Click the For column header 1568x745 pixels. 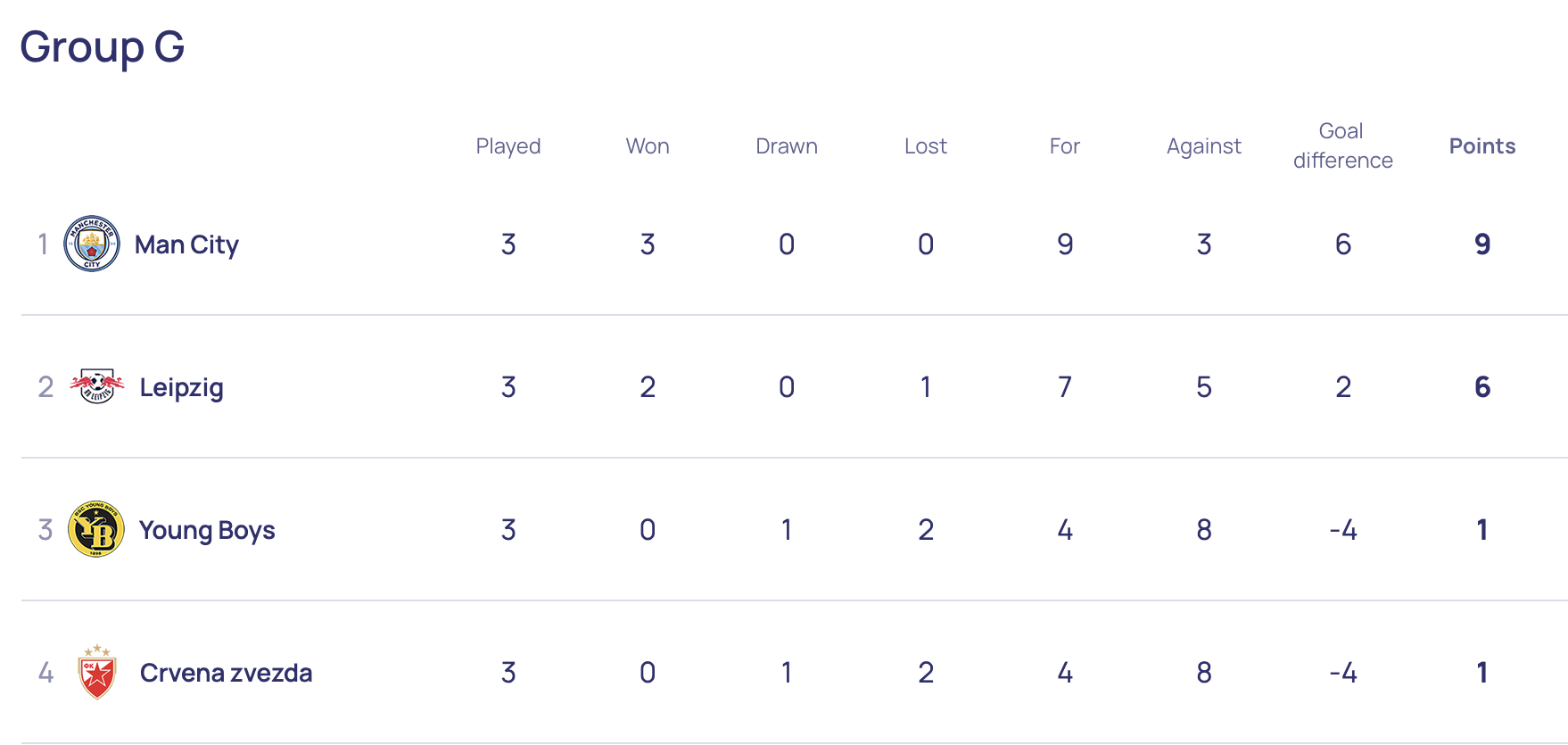1065,146
